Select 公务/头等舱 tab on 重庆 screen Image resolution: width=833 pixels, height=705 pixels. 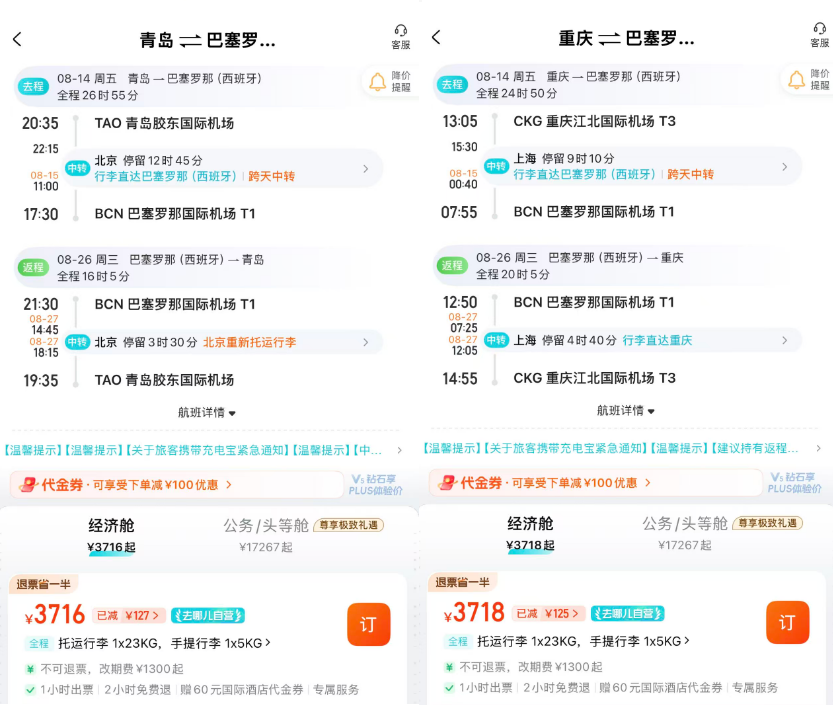coord(685,533)
